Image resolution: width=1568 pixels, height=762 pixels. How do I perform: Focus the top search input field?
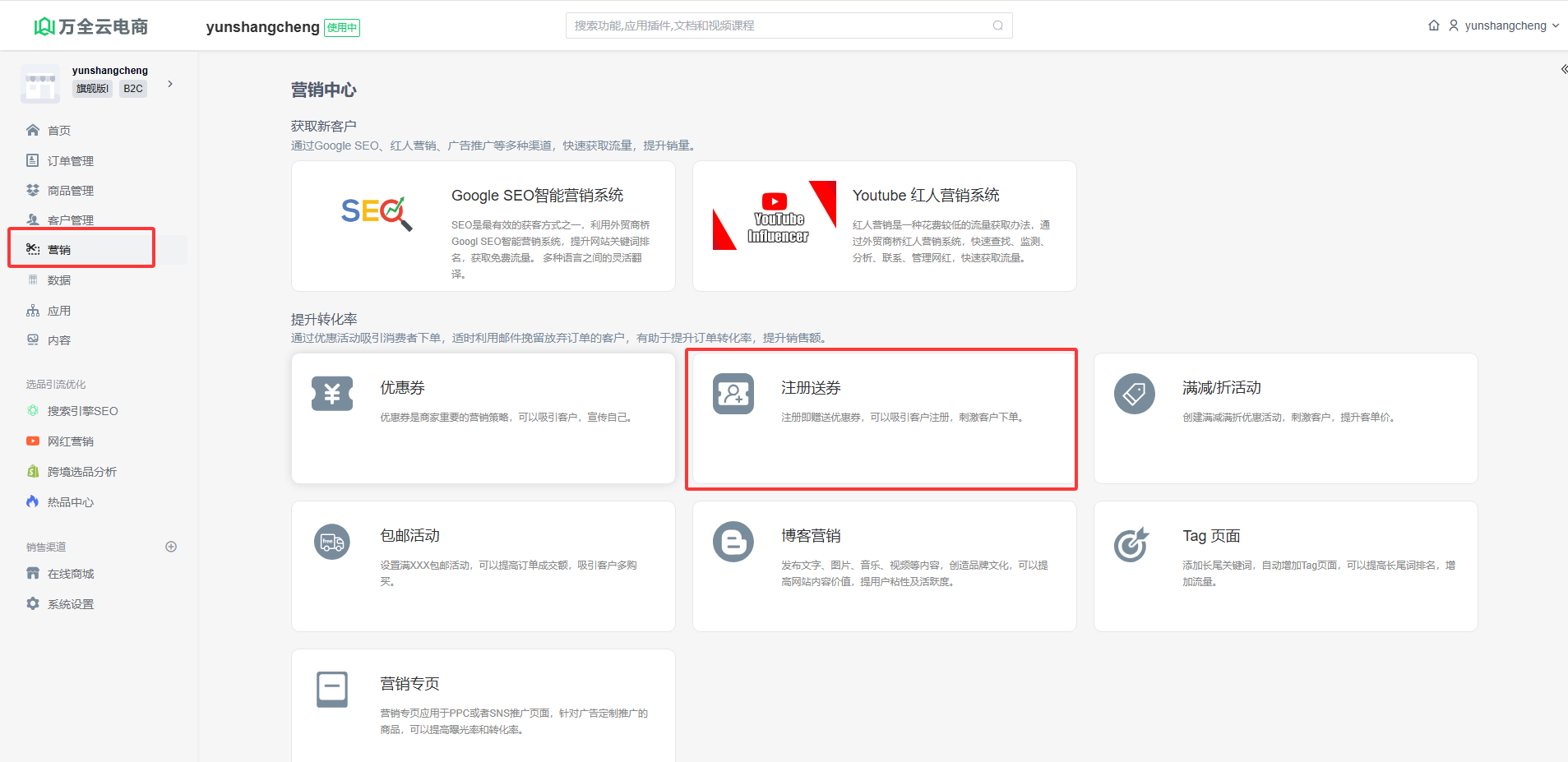tap(779, 25)
